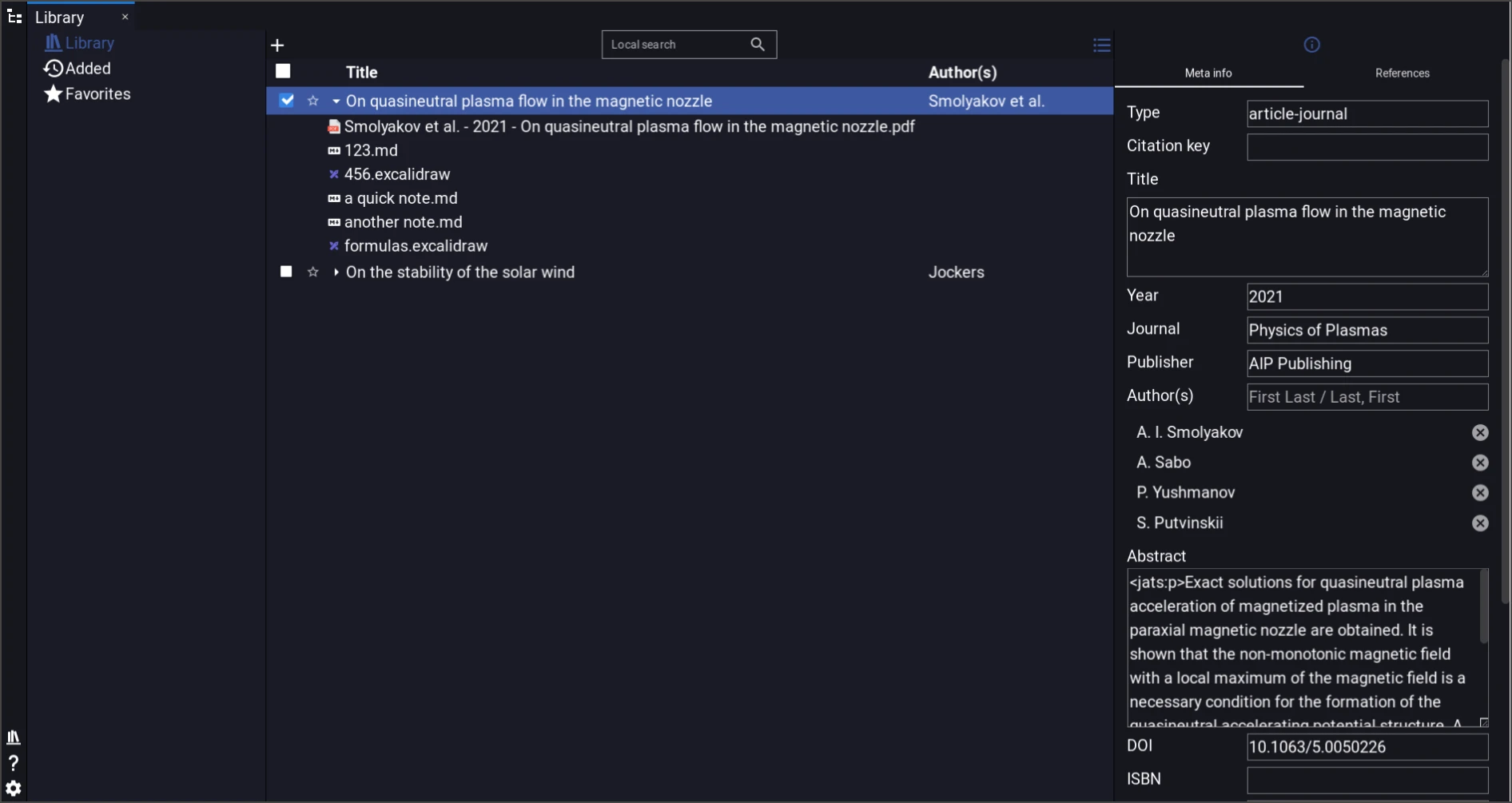The height and width of the screenshot is (803, 1512).
Task: Remove author A. Sabo
Action: tap(1480, 463)
